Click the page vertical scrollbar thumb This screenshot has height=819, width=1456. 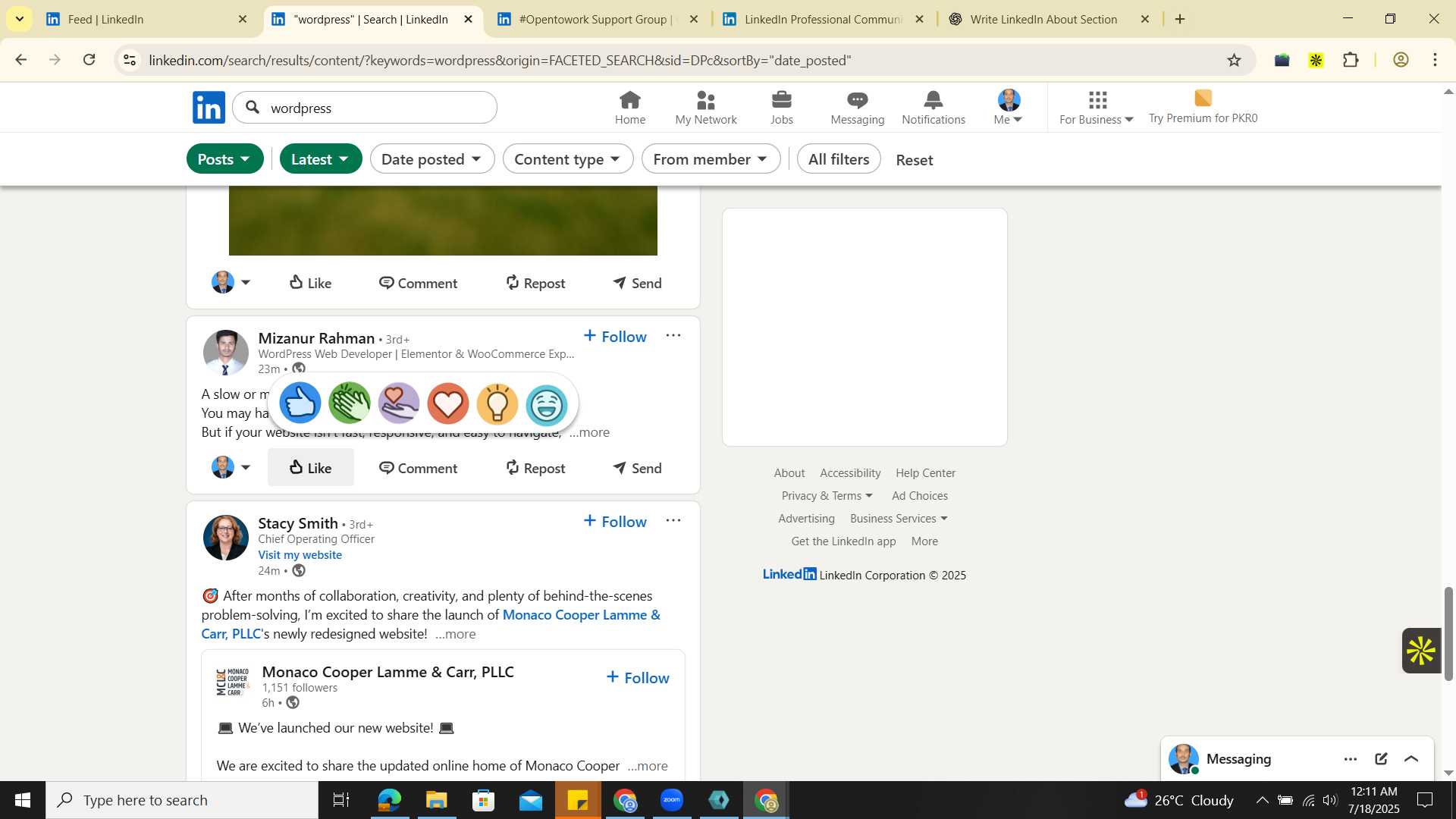[1448, 633]
